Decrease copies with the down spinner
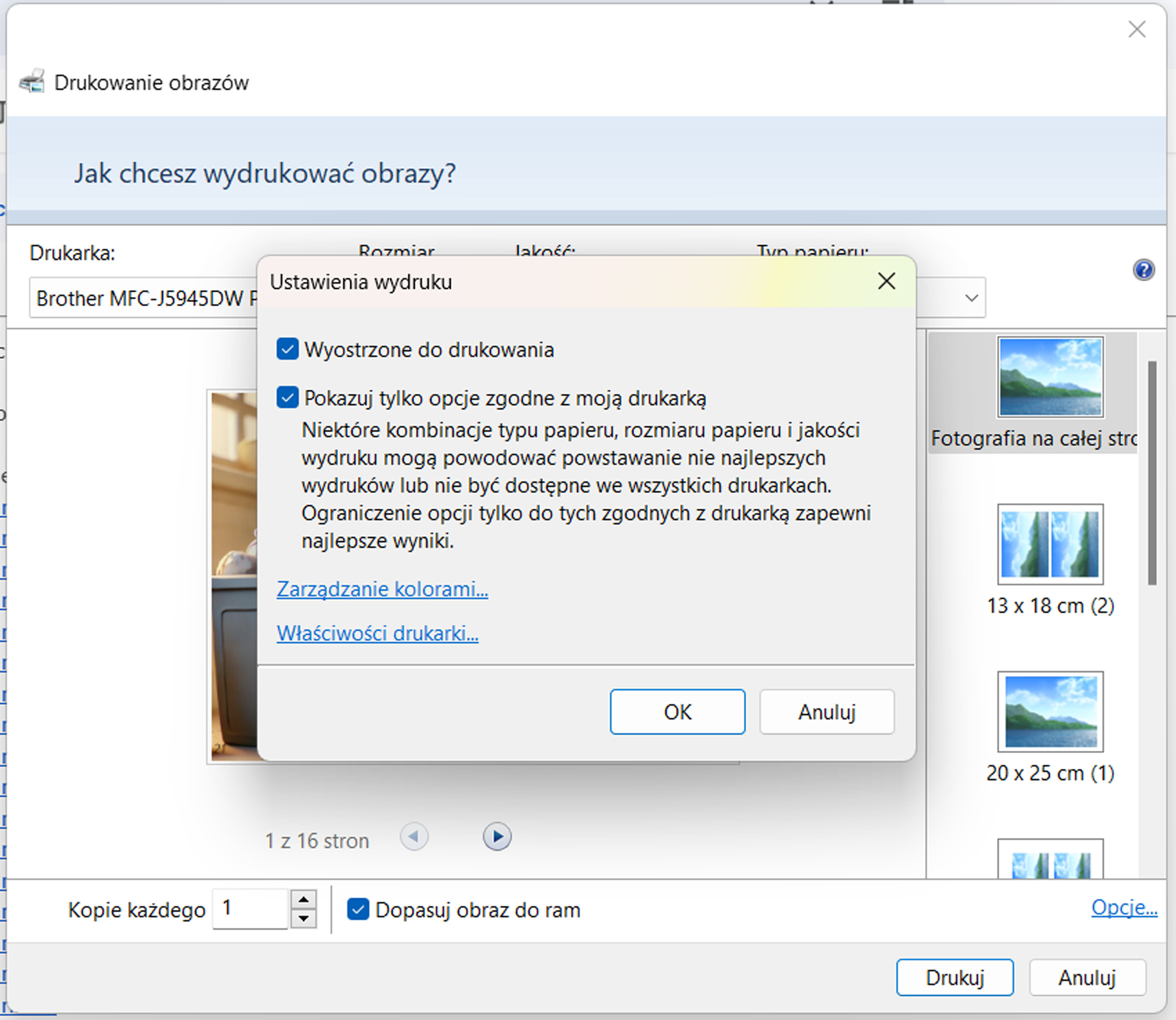The image size is (1176, 1020). [304, 918]
